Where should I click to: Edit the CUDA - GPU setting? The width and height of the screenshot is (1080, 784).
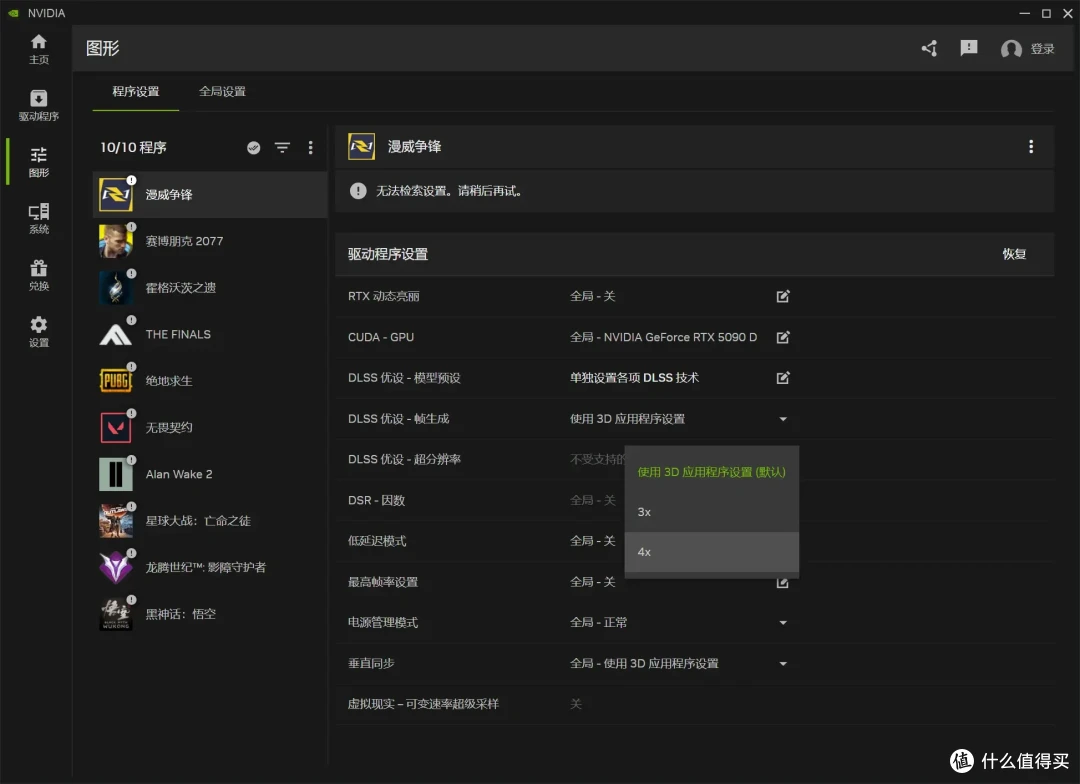(x=782, y=337)
